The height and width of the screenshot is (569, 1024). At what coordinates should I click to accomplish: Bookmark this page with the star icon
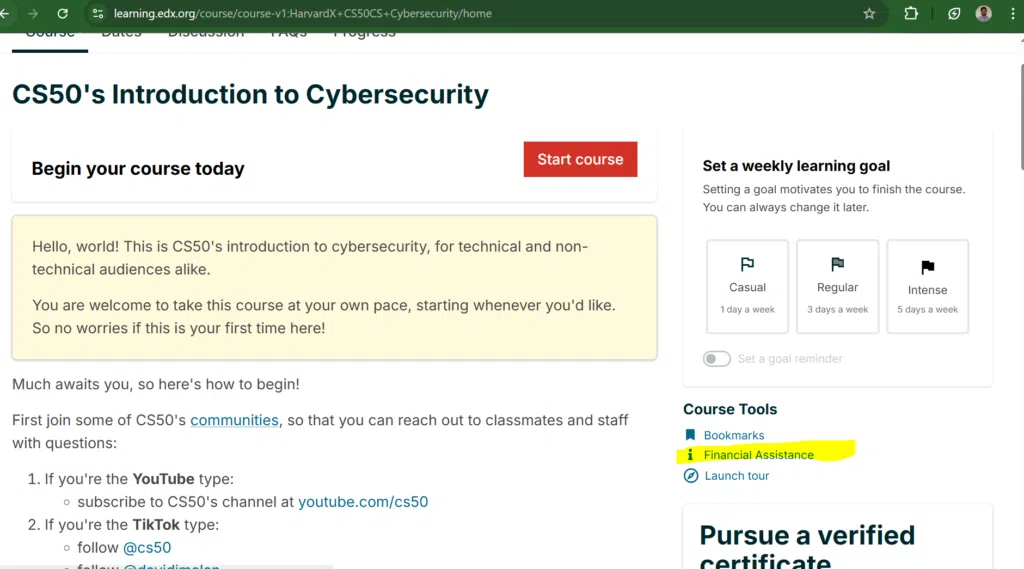coord(869,13)
